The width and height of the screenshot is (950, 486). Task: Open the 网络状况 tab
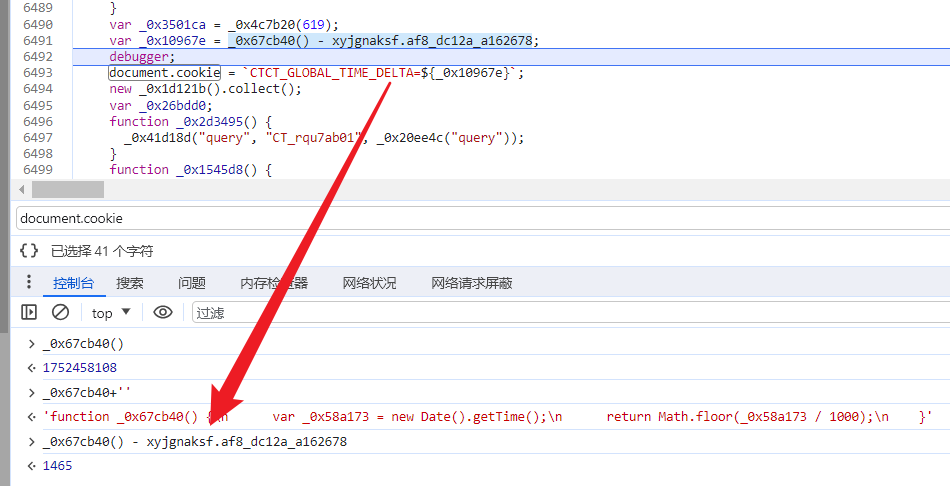click(370, 283)
